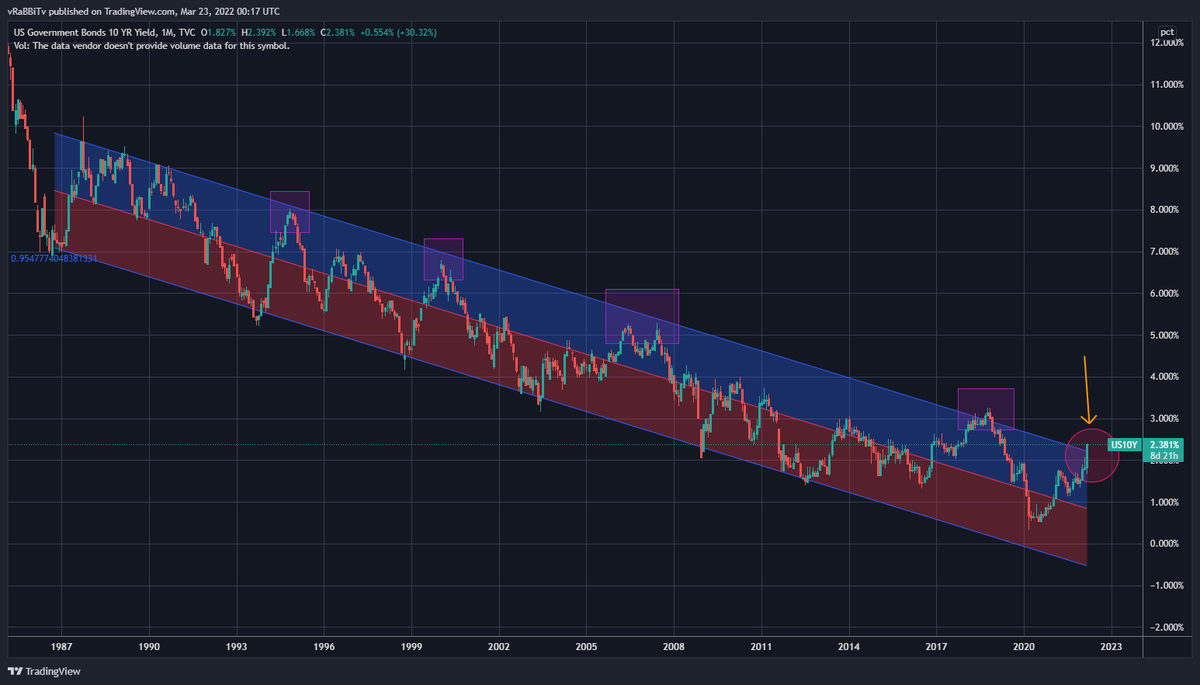Click the 11.000% price axis label

click(1165, 85)
